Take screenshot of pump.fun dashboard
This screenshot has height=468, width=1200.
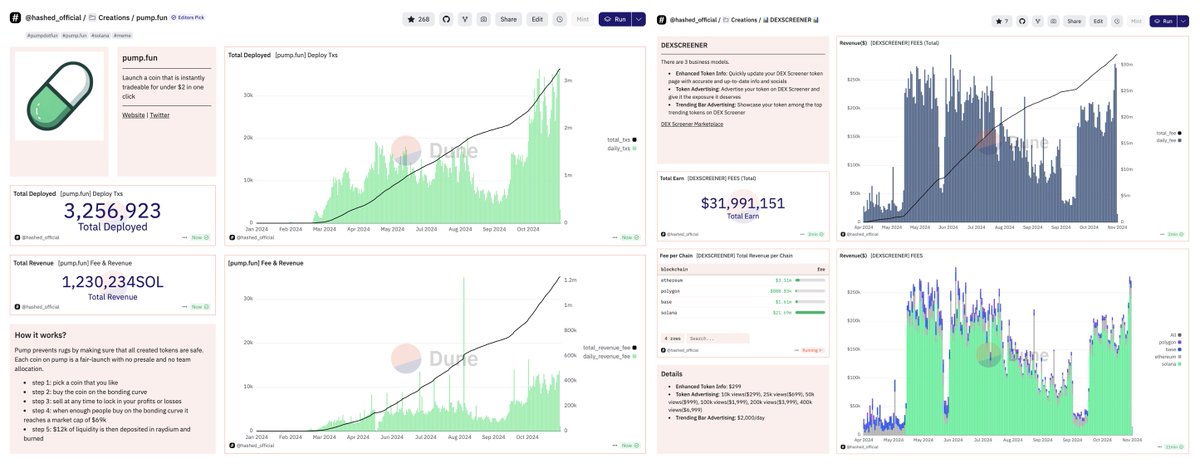click(484, 19)
